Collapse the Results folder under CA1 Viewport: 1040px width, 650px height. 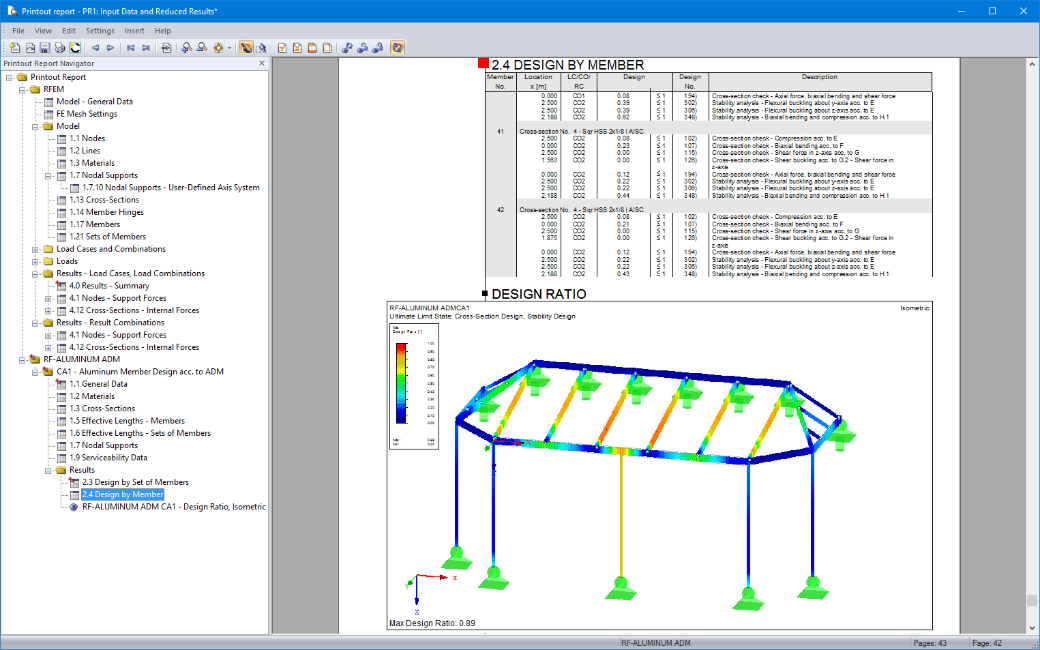[48, 470]
